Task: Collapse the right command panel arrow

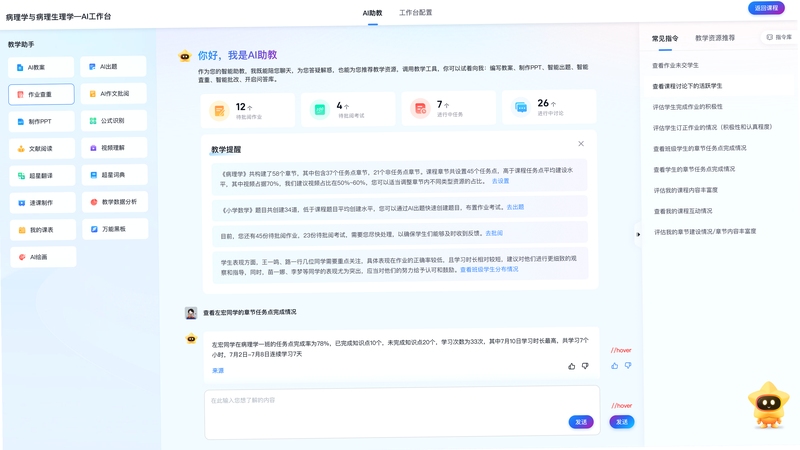Action: [x=638, y=234]
